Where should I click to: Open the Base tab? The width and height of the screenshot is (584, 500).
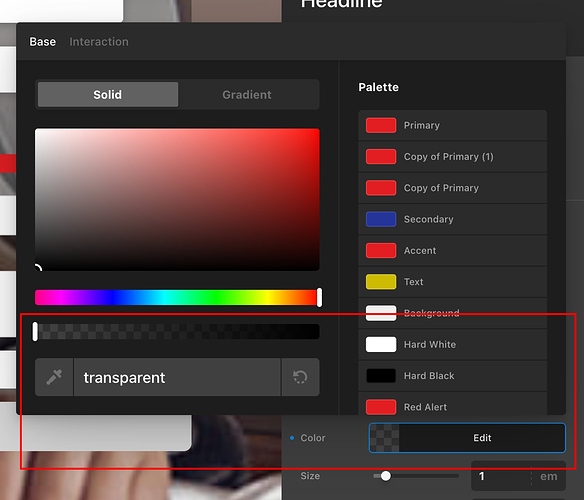[42, 42]
